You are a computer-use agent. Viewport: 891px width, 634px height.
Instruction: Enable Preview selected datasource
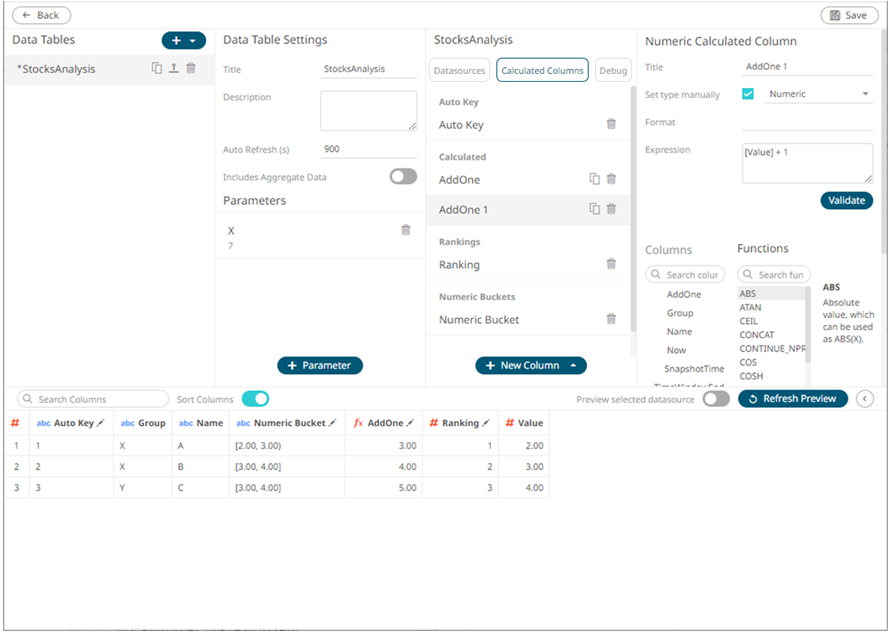(x=715, y=398)
